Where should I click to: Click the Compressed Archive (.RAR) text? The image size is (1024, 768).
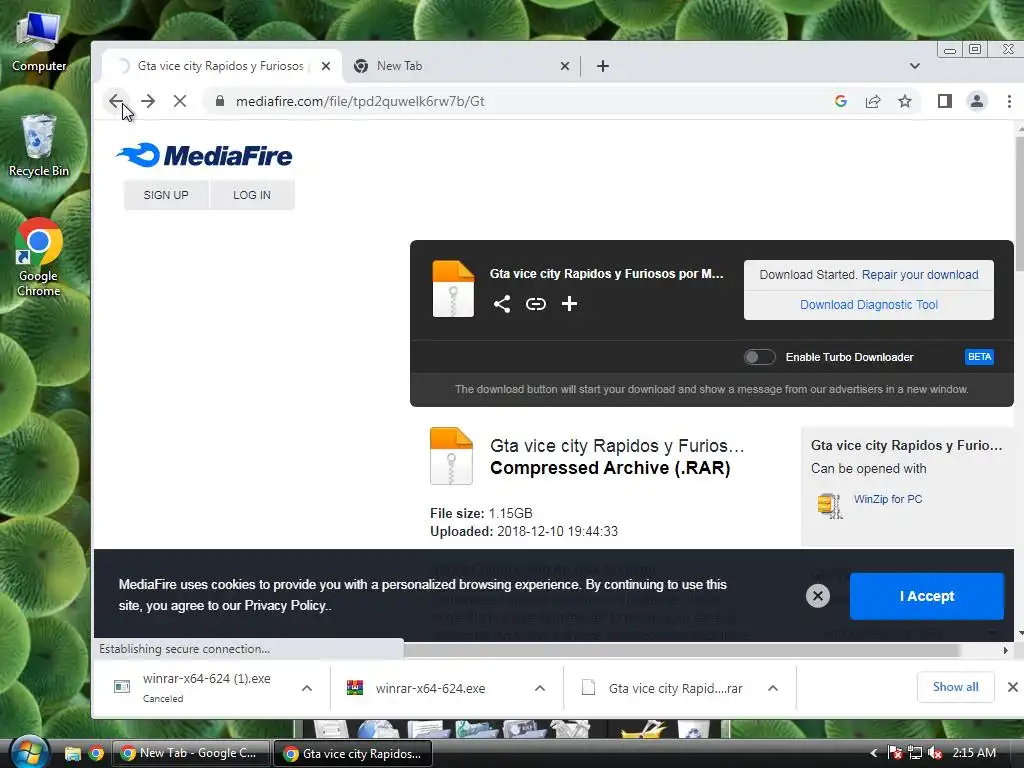coord(610,468)
